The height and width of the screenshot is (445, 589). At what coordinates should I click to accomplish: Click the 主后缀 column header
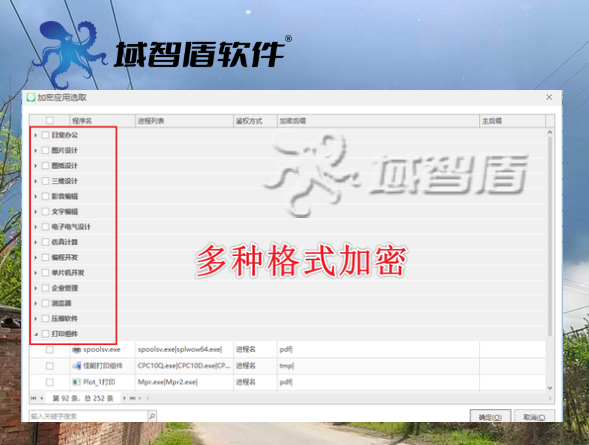point(512,121)
